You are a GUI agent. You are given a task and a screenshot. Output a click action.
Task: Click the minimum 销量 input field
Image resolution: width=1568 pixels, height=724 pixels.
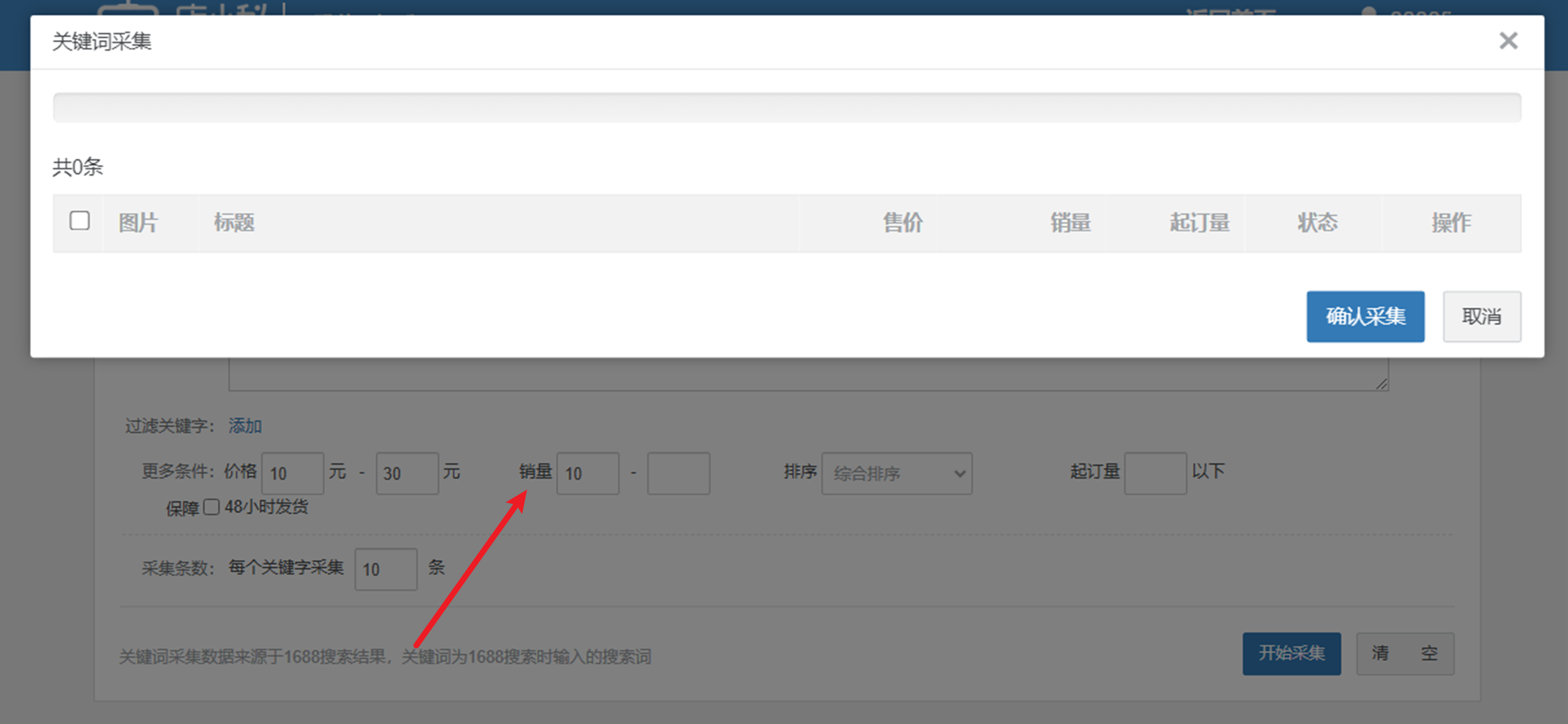587,473
